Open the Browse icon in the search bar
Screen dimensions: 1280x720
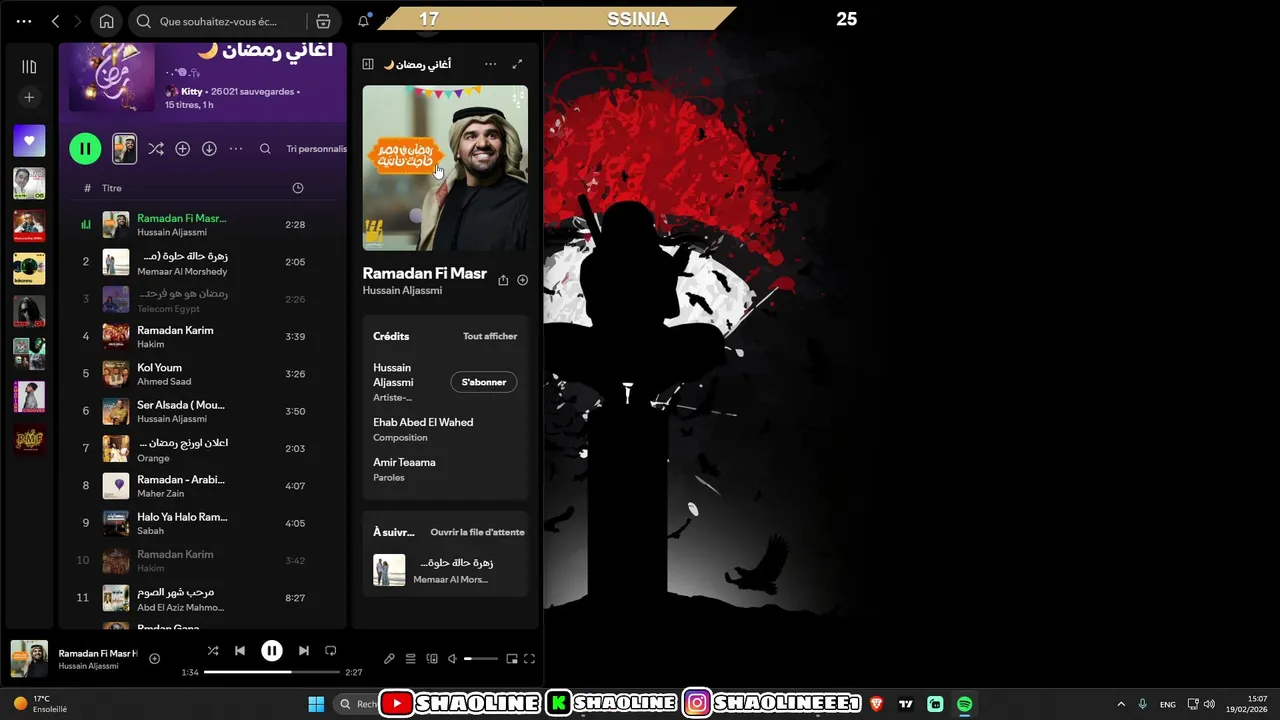[323, 21]
